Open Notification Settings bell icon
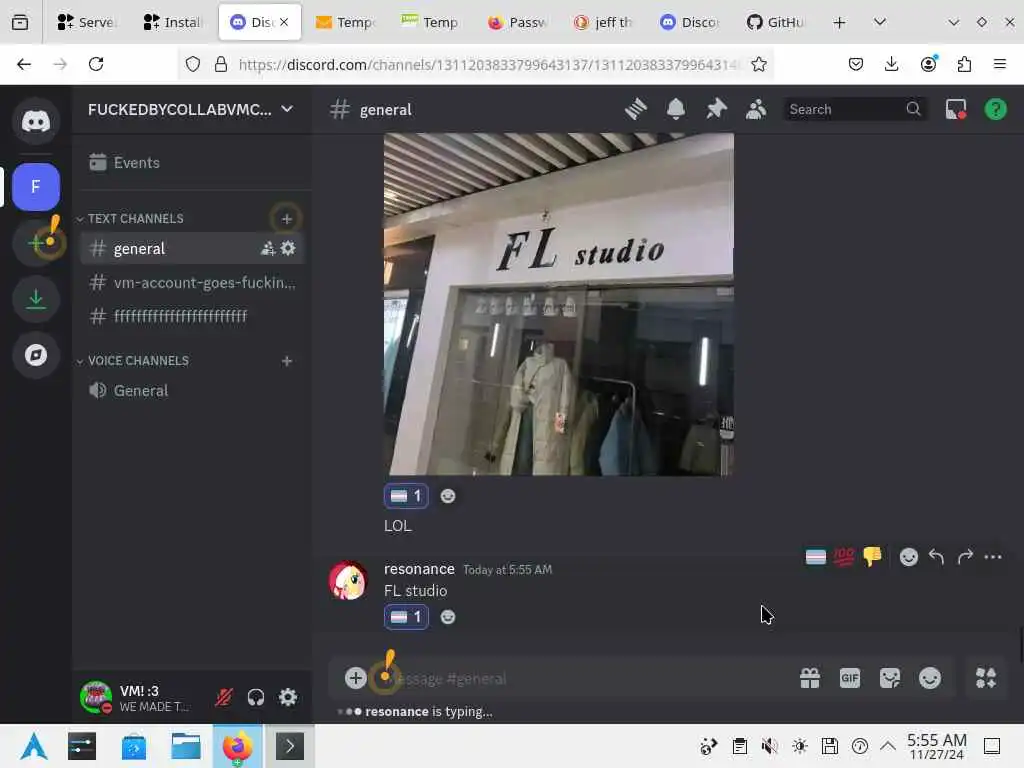The height and width of the screenshot is (768, 1024). pos(676,109)
